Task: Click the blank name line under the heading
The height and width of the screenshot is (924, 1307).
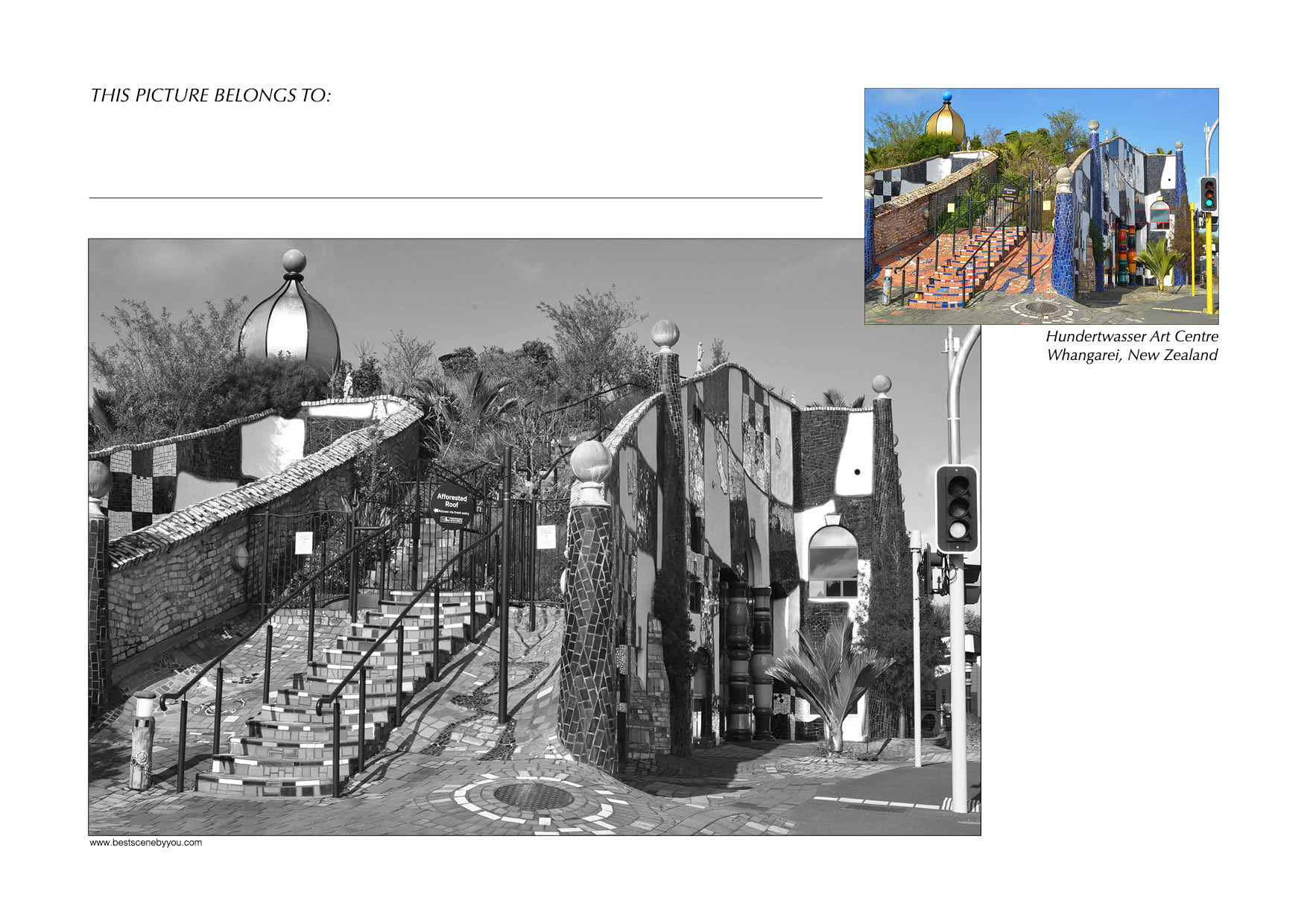Action: coord(455,197)
